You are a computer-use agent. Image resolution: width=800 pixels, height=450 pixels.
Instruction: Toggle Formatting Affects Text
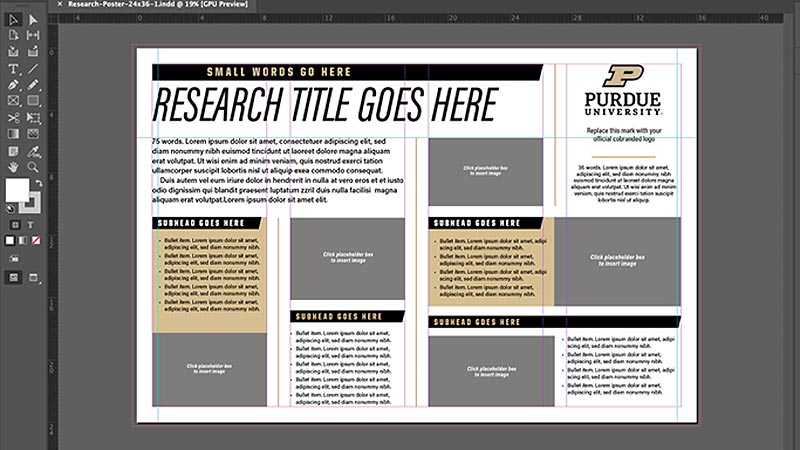(x=31, y=225)
